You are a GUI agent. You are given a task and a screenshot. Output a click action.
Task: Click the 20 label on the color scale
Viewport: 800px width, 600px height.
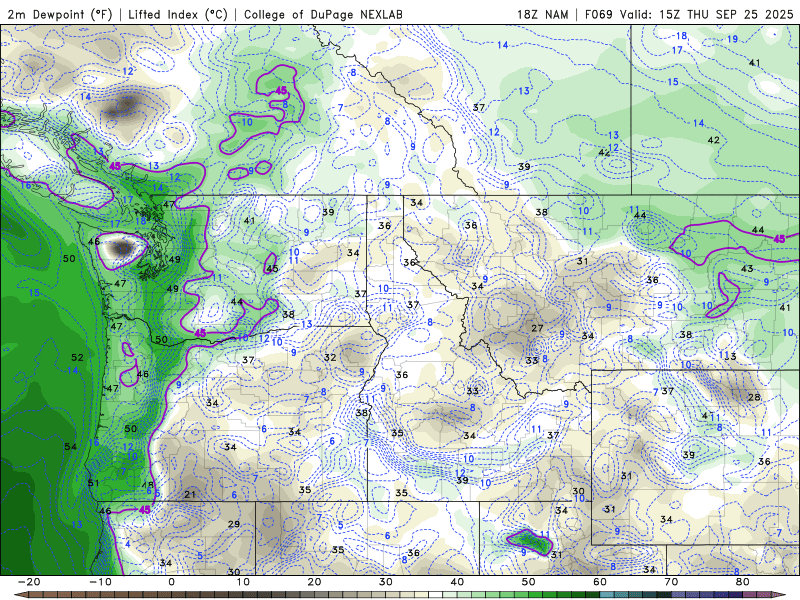(x=314, y=582)
